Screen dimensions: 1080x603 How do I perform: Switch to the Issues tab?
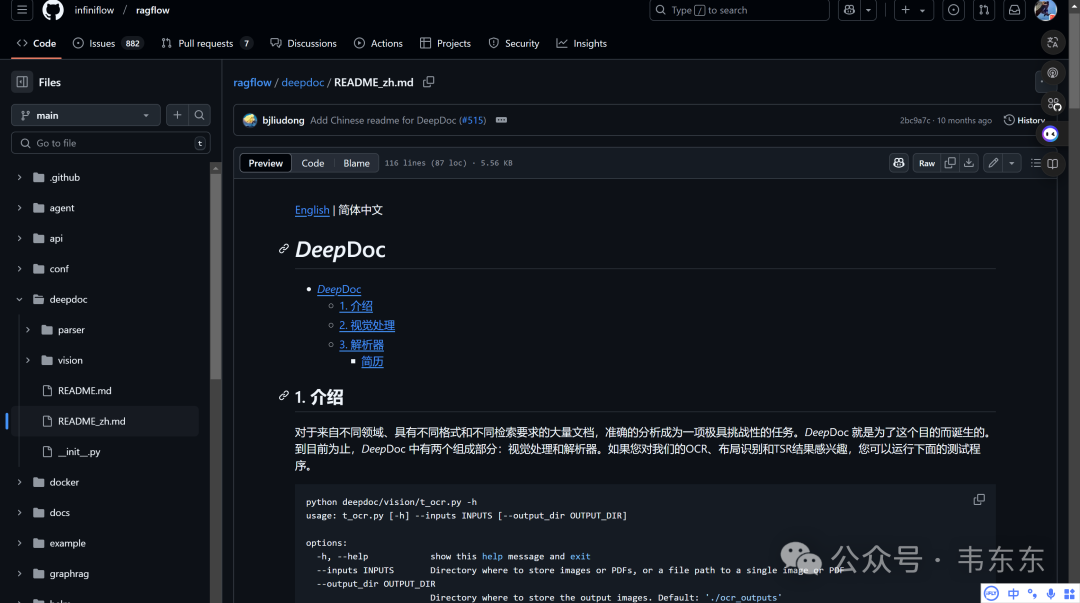(x=107, y=43)
